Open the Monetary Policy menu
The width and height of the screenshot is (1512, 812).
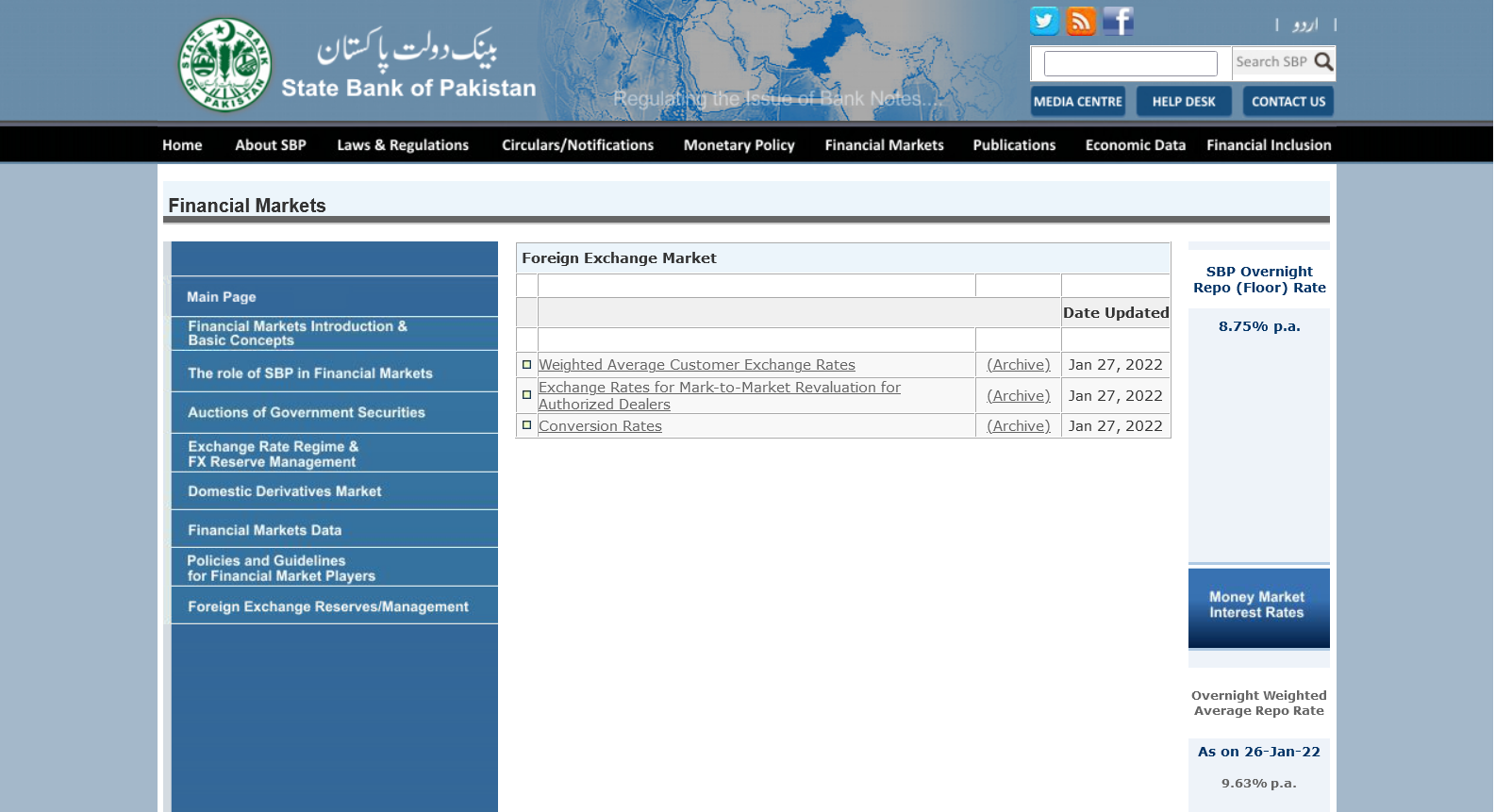(x=739, y=145)
